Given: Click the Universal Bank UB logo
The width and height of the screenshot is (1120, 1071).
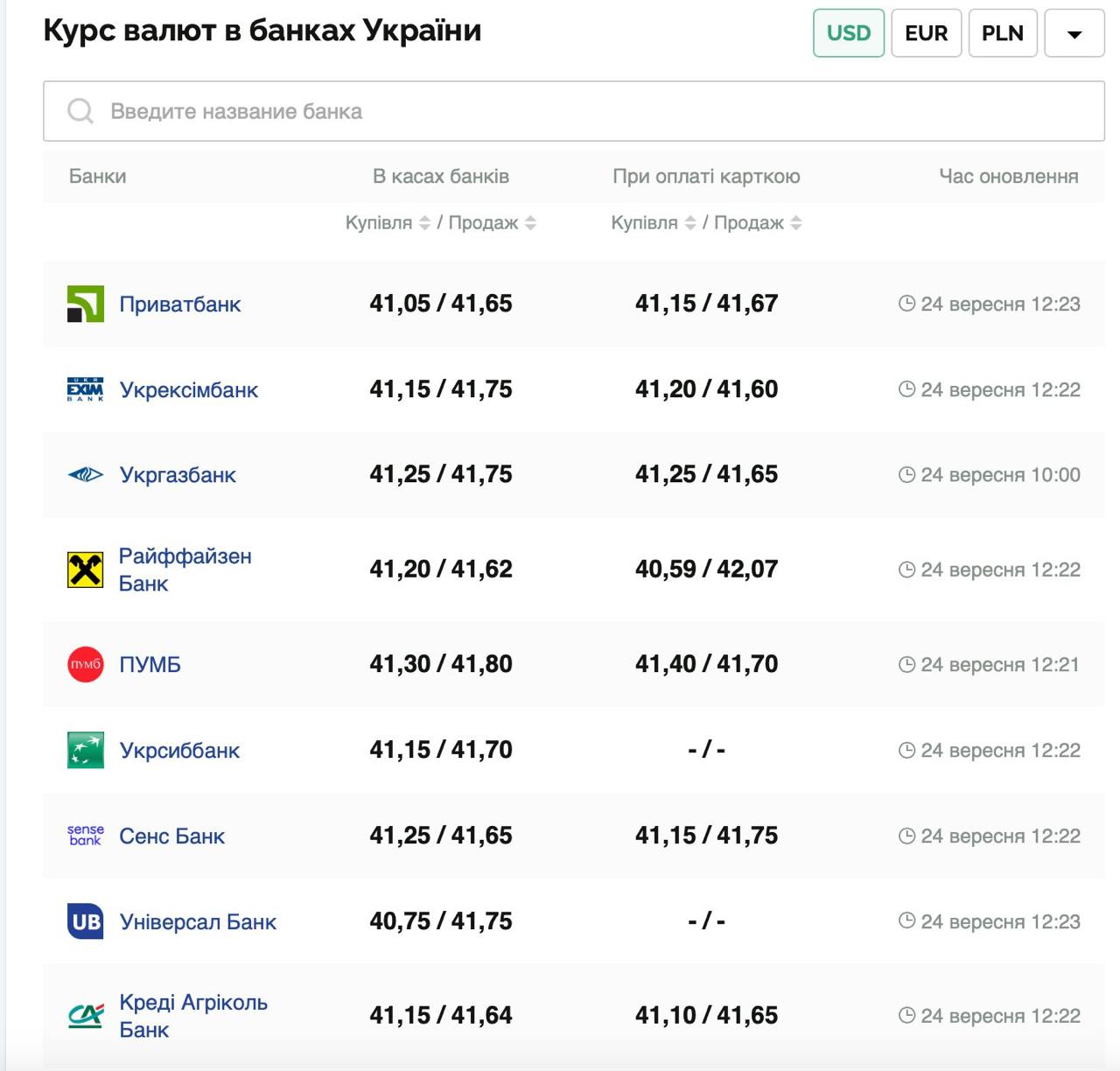Looking at the screenshot, I should point(86,921).
